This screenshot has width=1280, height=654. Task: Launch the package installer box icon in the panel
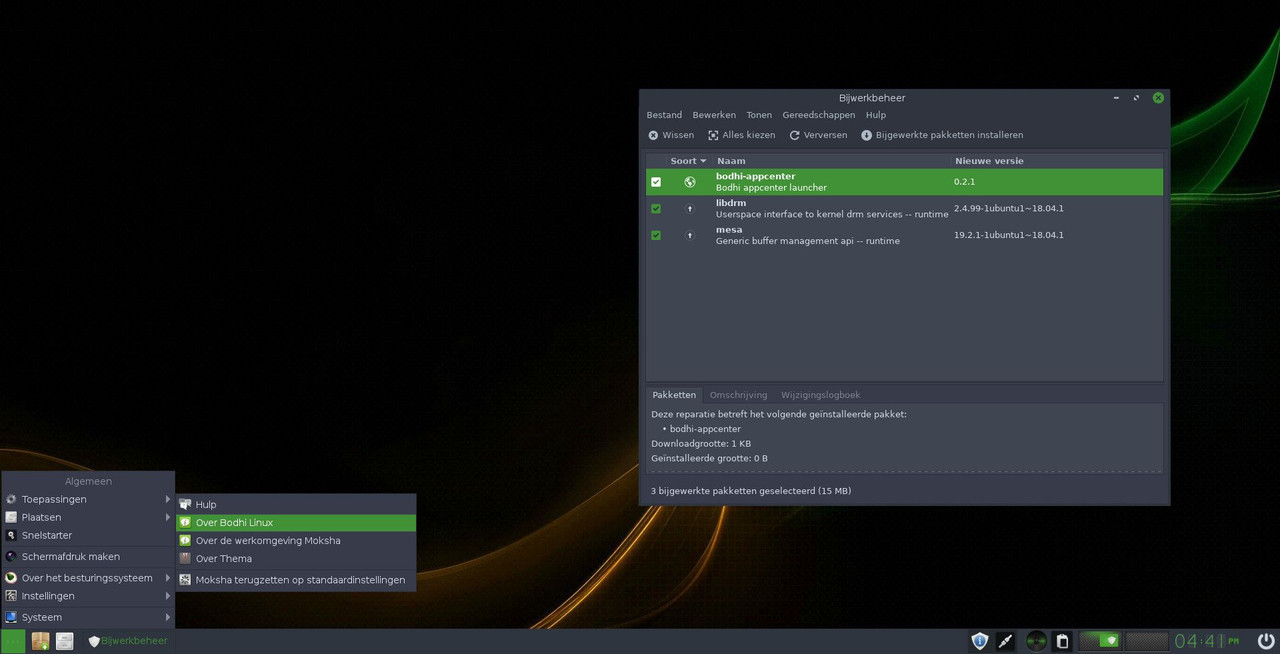40,641
